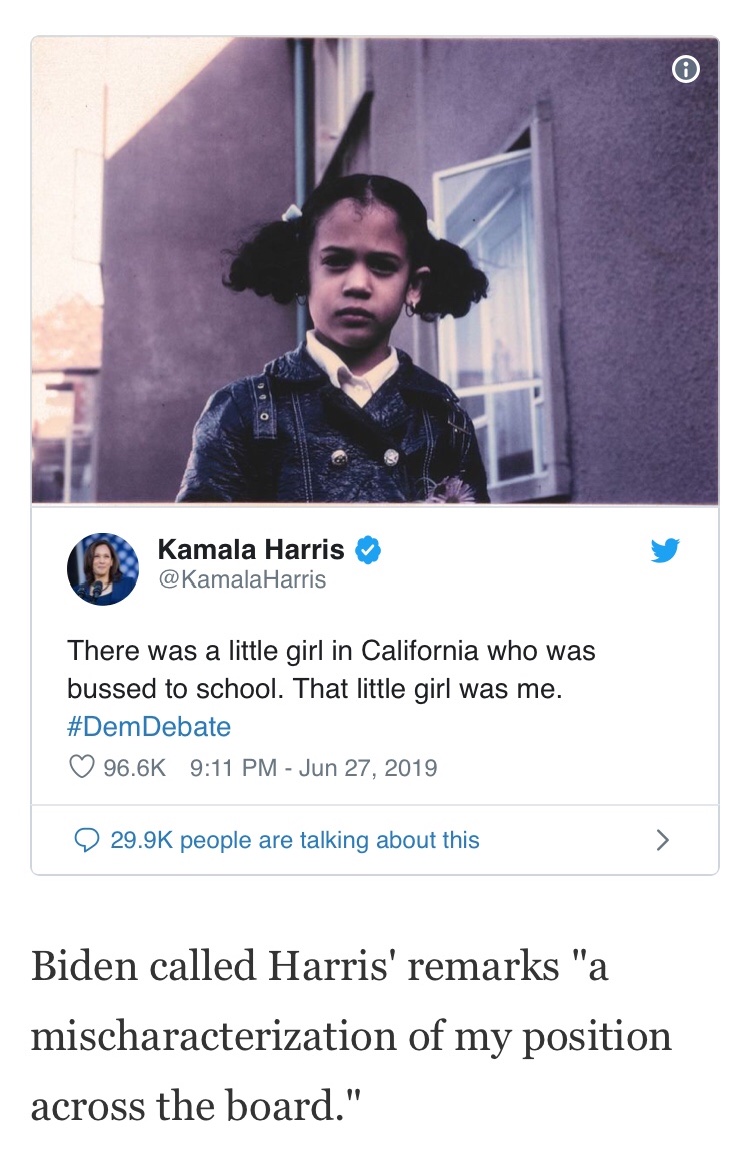Click the article line "Biden called Harris' remarks"
The image size is (746, 1163).
tap(319, 968)
